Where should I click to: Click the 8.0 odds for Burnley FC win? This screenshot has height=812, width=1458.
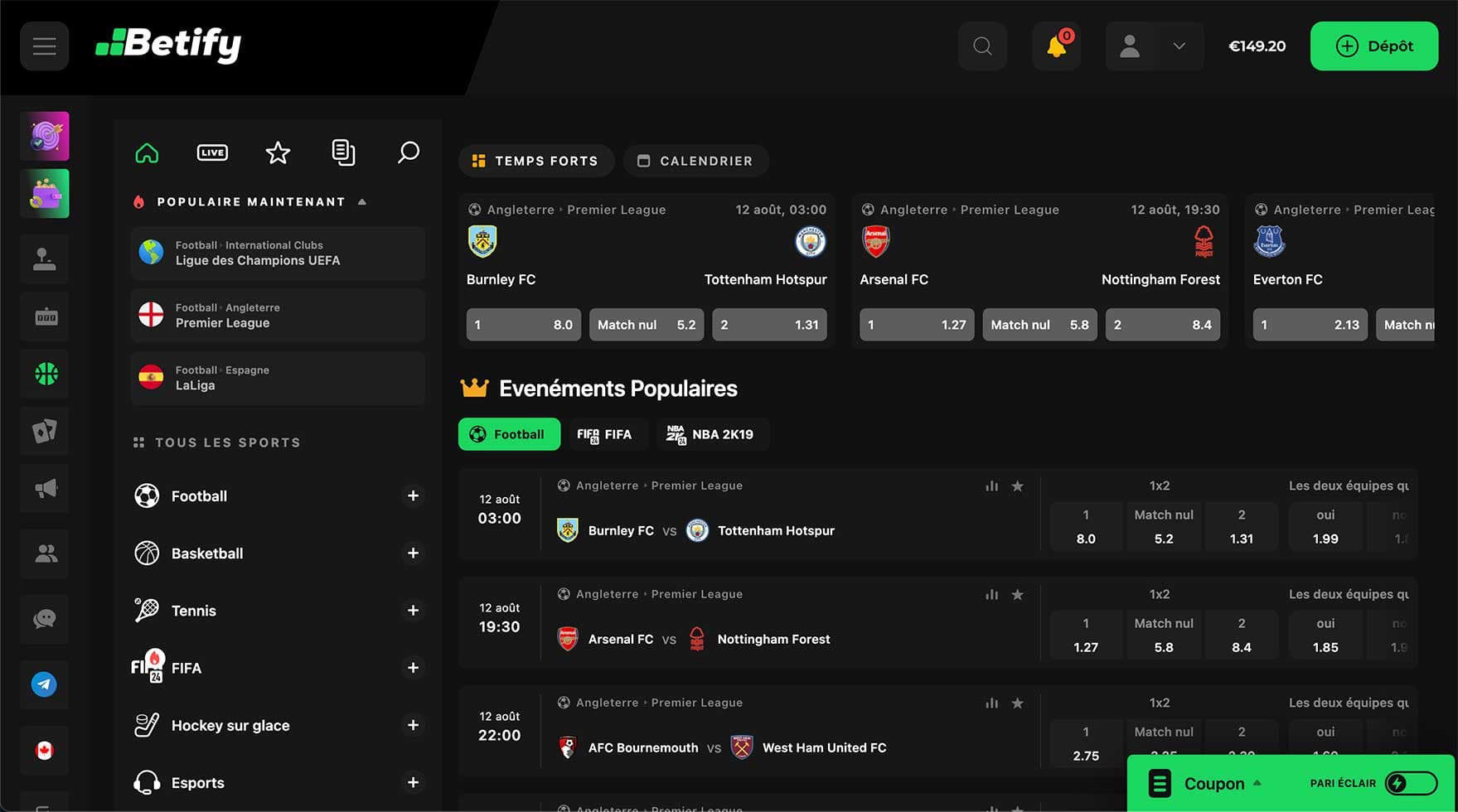pos(523,324)
